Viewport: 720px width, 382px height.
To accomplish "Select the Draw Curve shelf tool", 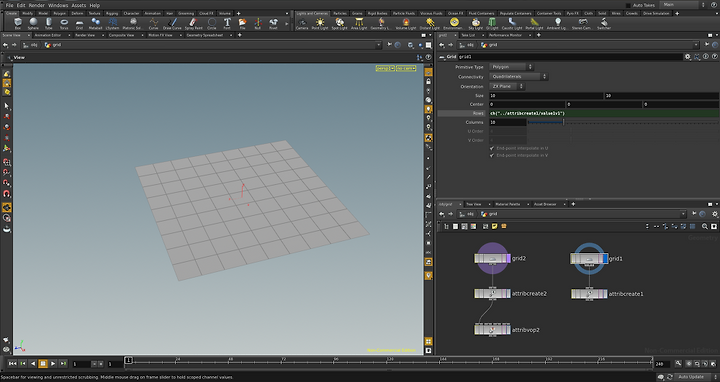I will tap(172, 23).
